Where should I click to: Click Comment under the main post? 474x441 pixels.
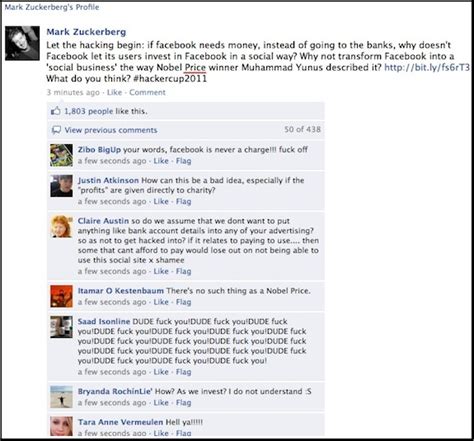click(x=147, y=92)
